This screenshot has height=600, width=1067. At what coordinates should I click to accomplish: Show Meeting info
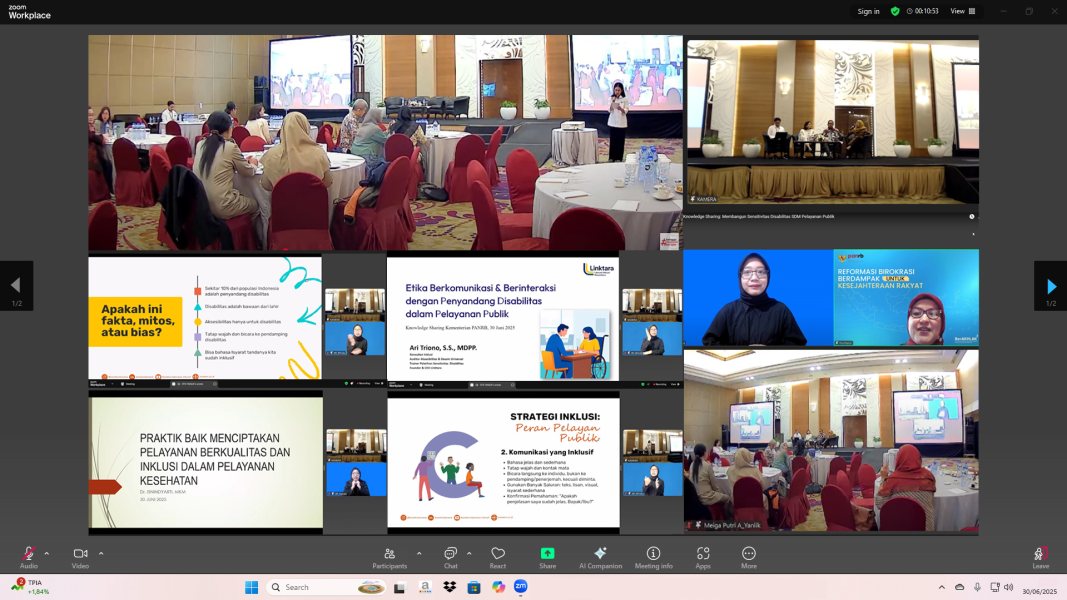point(653,555)
